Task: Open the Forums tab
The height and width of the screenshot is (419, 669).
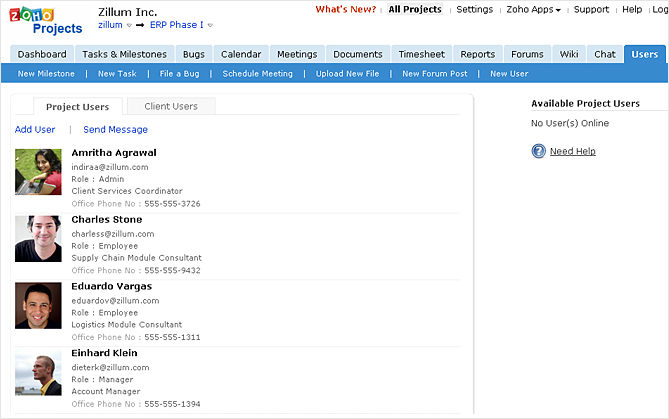Action: [527, 54]
